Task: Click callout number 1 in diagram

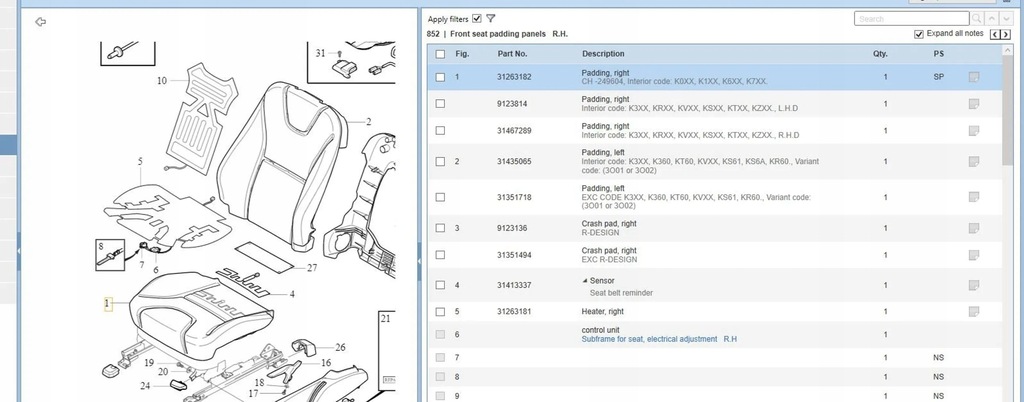Action: pos(108,303)
